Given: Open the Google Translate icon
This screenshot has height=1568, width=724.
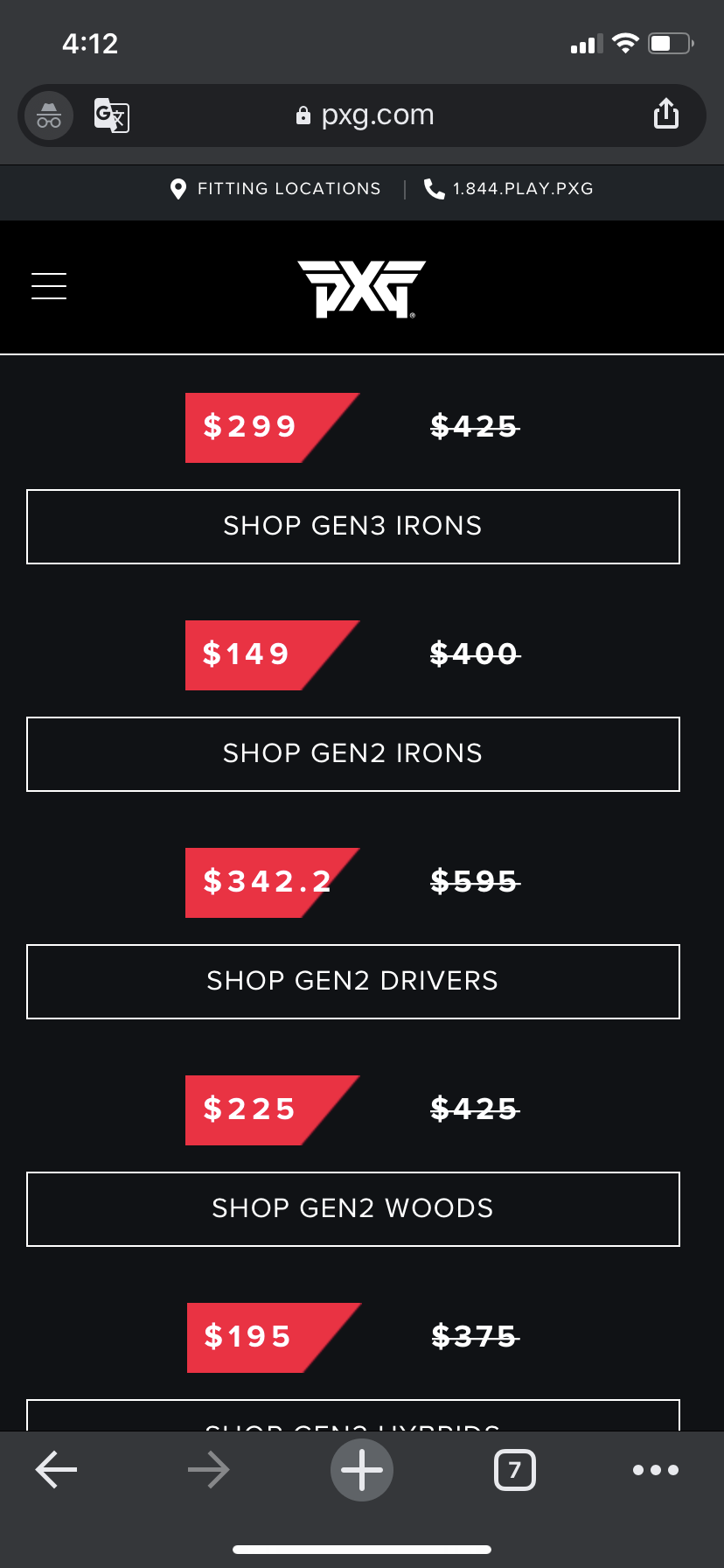Looking at the screenshot, I should pos(111,115).
